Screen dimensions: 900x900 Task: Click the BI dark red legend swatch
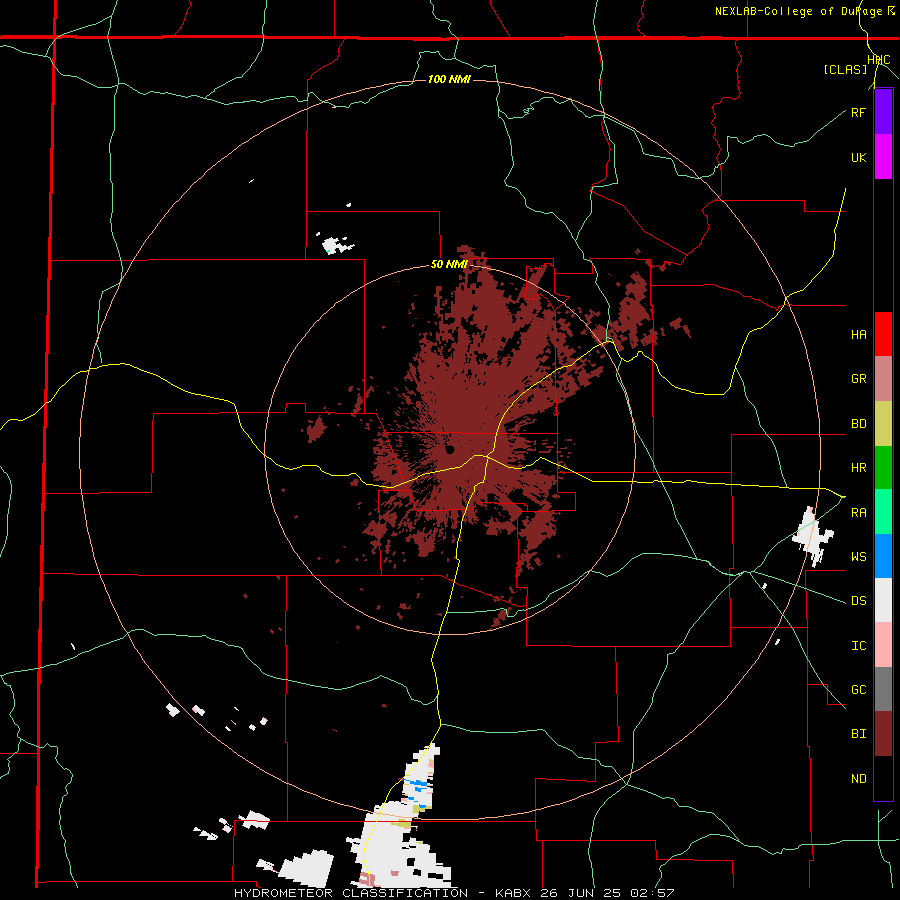pyautogui.click(x=883, y=734)
